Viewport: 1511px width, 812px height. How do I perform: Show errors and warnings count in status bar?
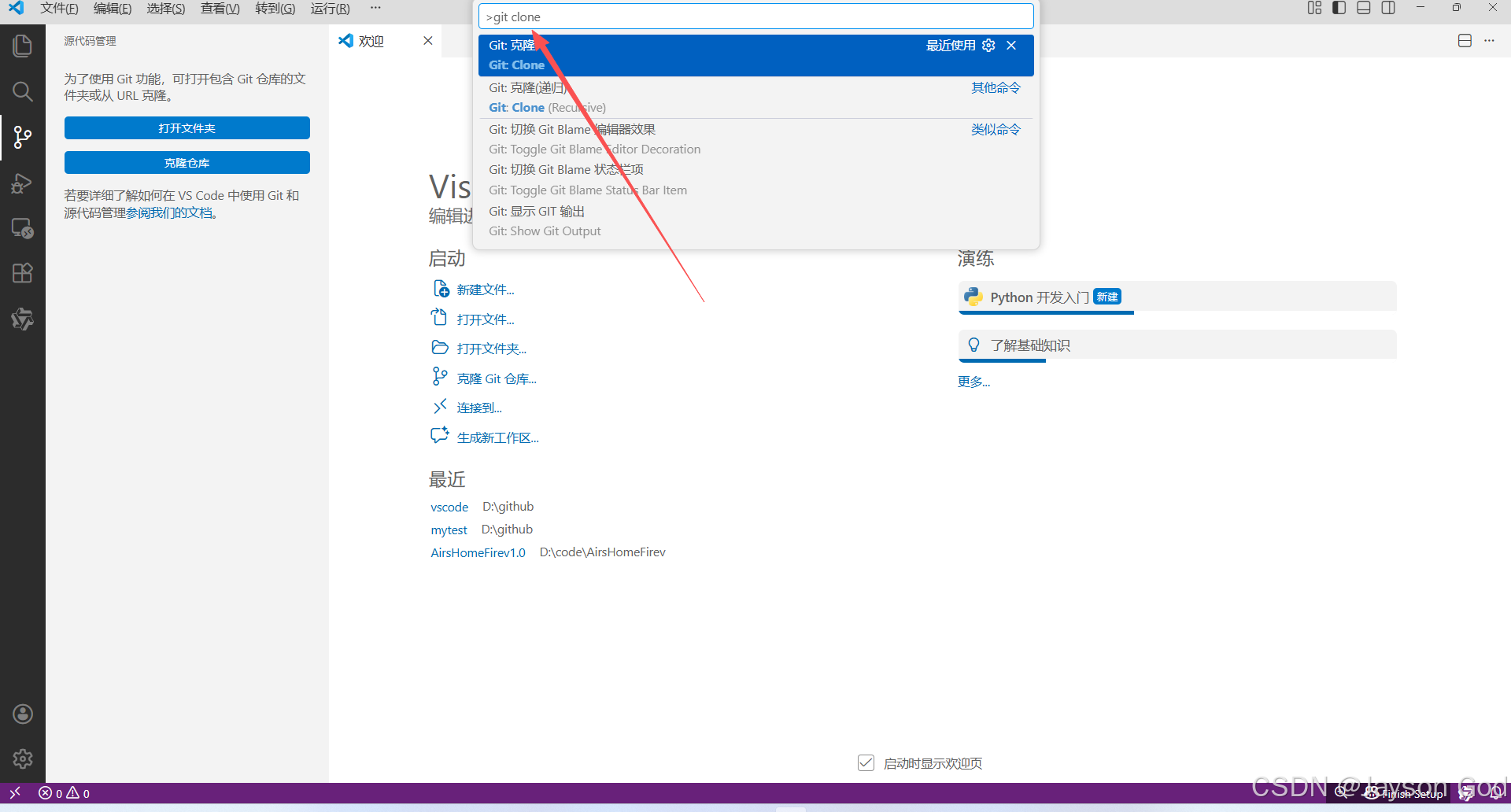point(65,793)
